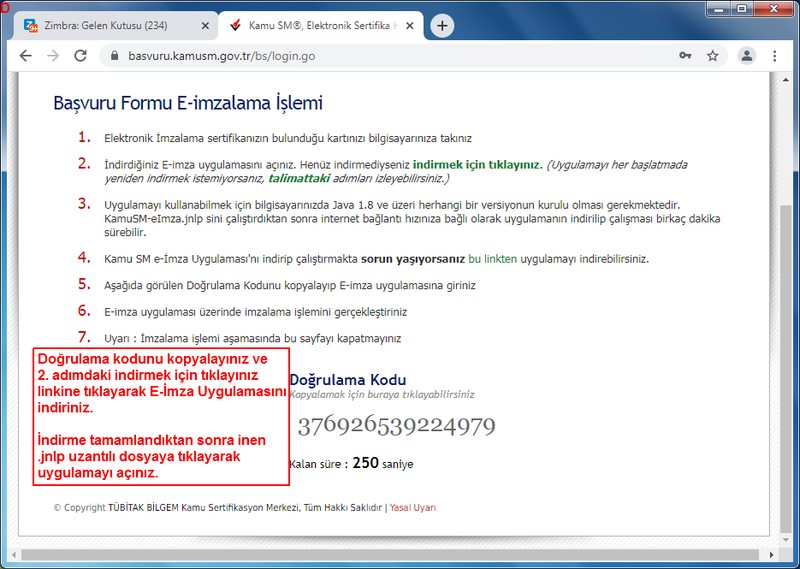Copy verification code 376926539224979
Screen dimensions: 800x569
pos(396,425)
